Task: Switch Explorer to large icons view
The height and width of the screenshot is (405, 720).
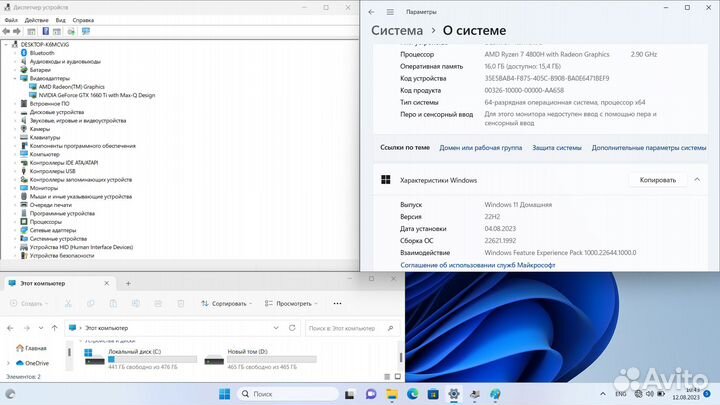Action: 398,377
